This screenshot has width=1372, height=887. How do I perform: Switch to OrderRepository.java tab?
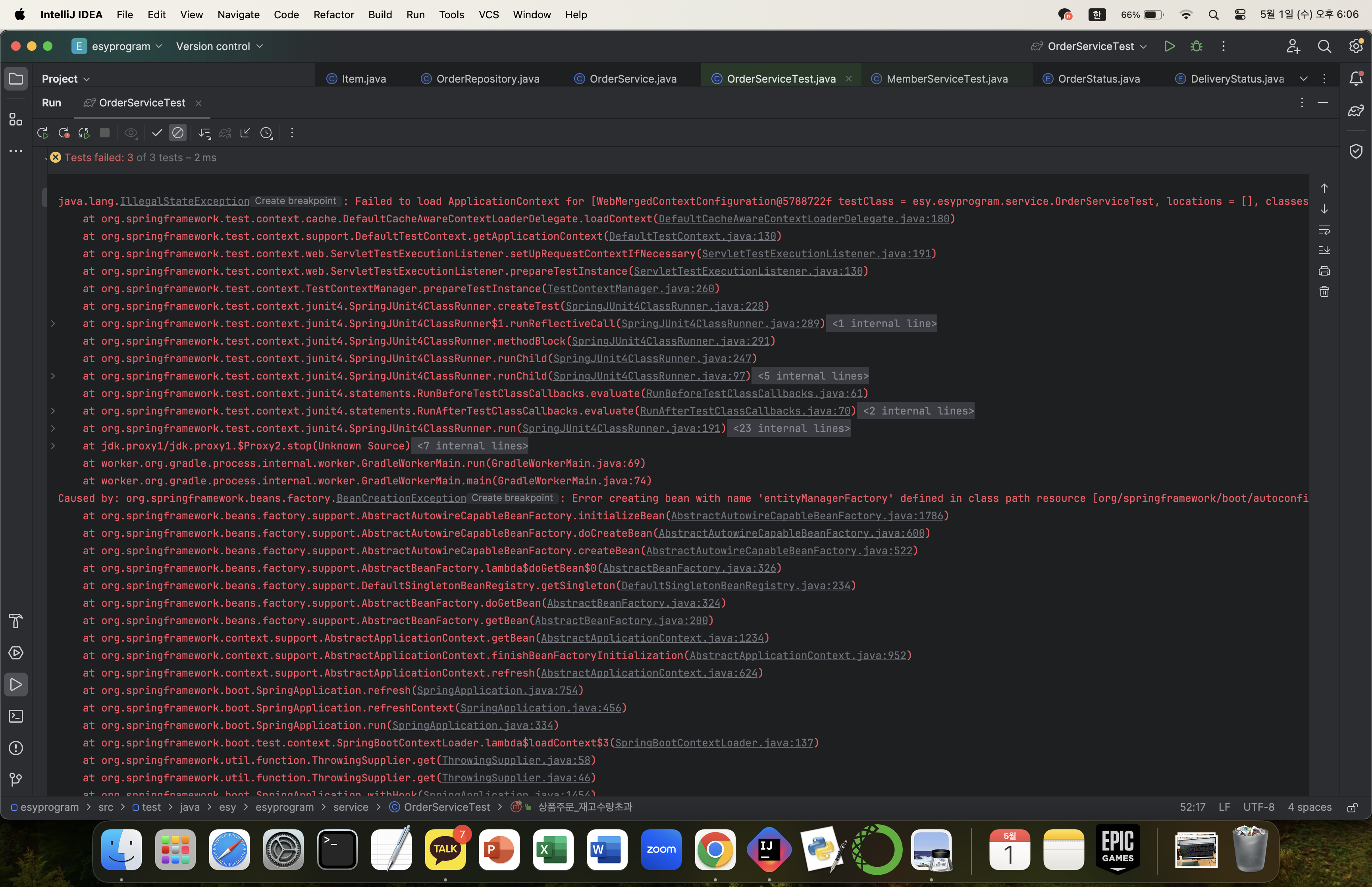pos(480,79)
